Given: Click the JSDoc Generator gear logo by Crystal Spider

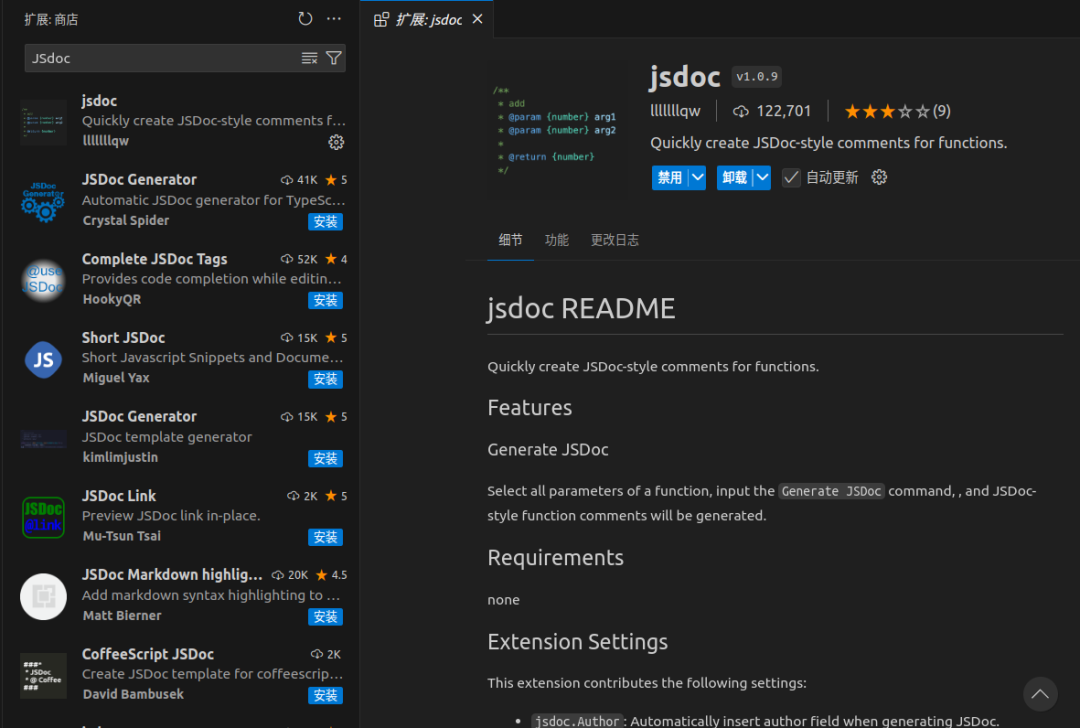Looking at the screenshot, I should pos(43,200).
